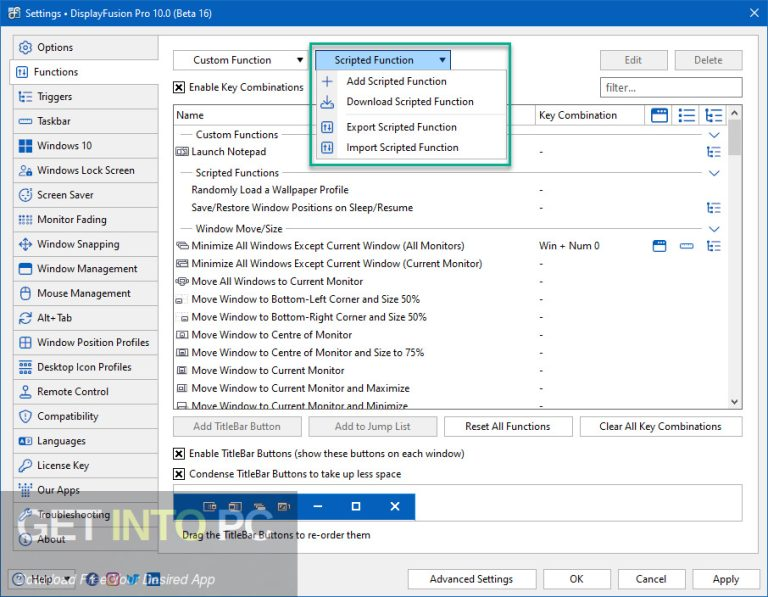The width and height of the screenshot is (768, 597).
Task: Choose Export Scripted Function from menu
Action: coord(401,127)
